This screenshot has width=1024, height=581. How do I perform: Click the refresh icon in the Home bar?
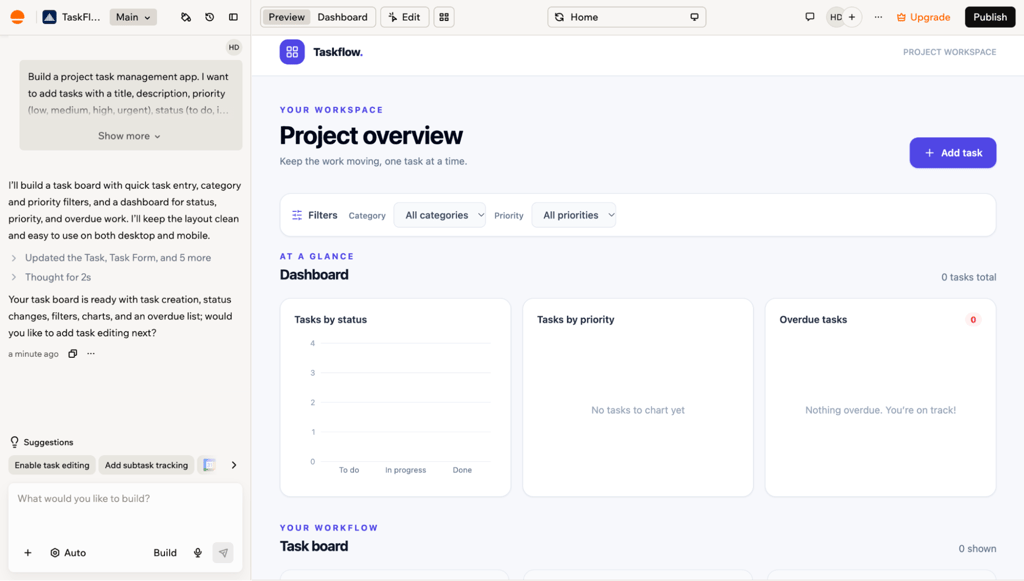tap(560, 17)
